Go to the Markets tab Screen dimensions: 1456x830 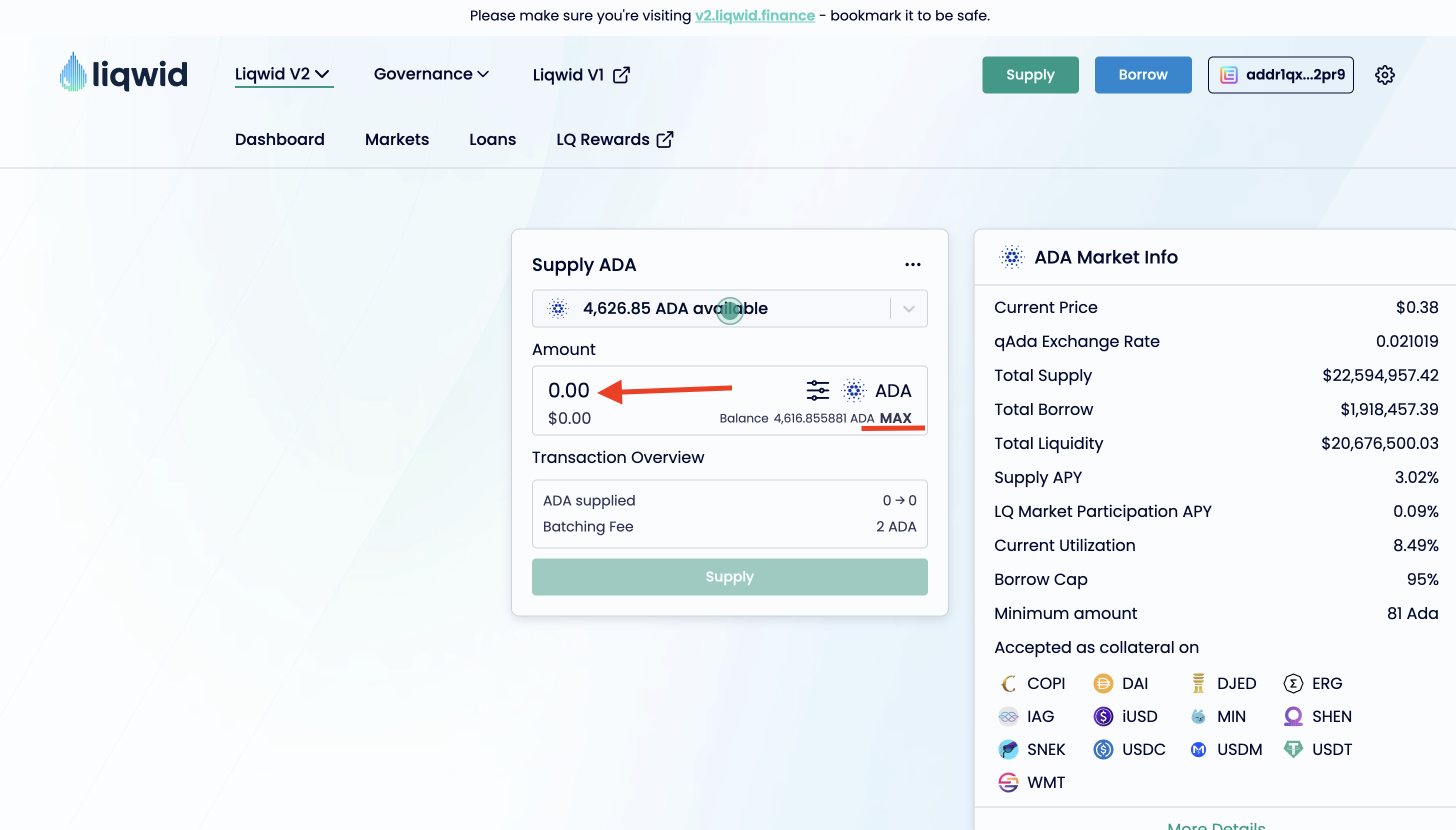[x=396, y=139]
